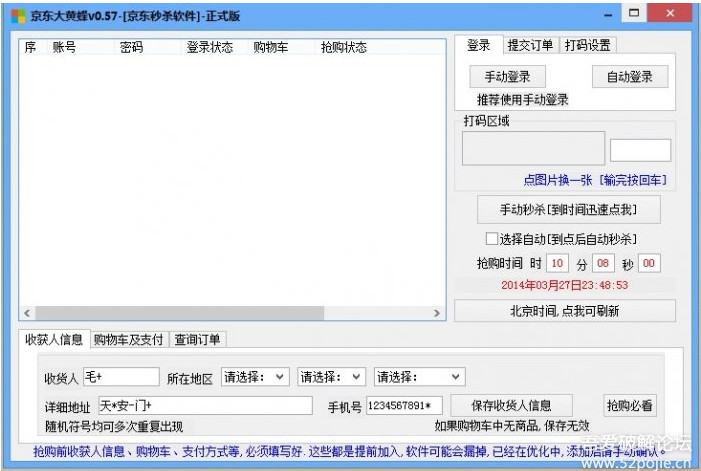Click the list's left scroll arrow
Viewport: 701px width, 471px height.
(27, 313)
